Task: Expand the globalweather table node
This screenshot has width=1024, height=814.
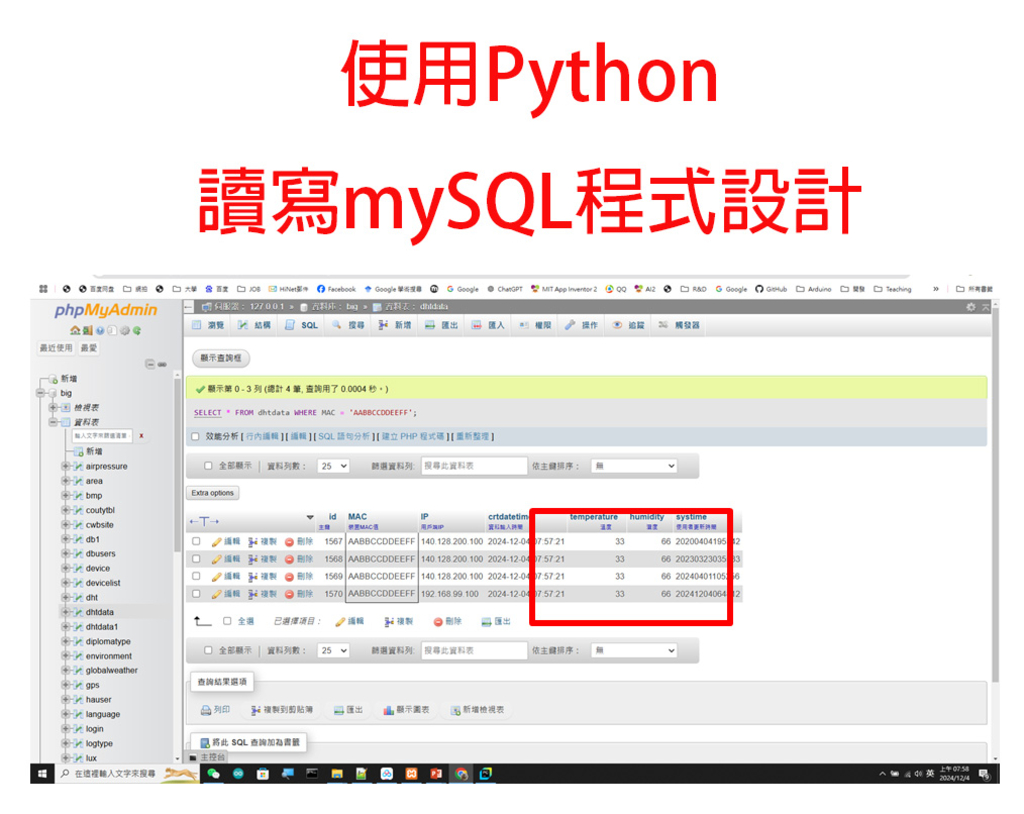Action: tap(65, 670)
